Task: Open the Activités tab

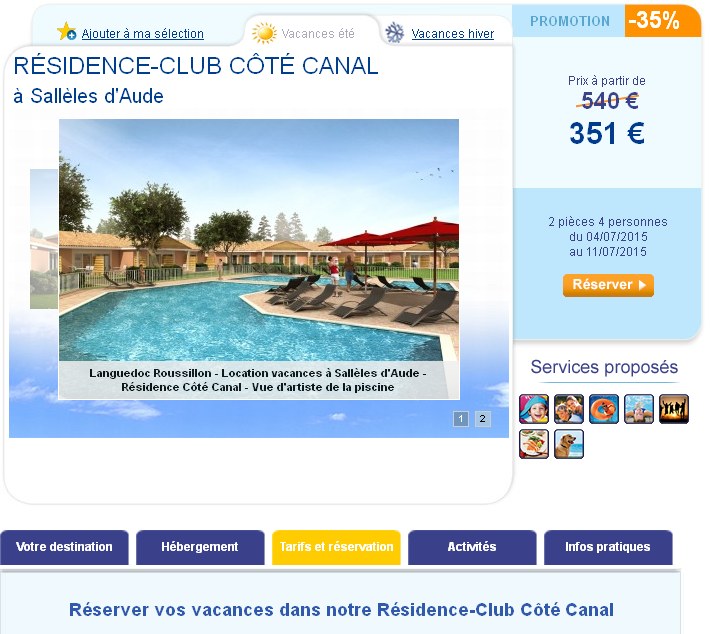Action: click(x=472, y=547)
